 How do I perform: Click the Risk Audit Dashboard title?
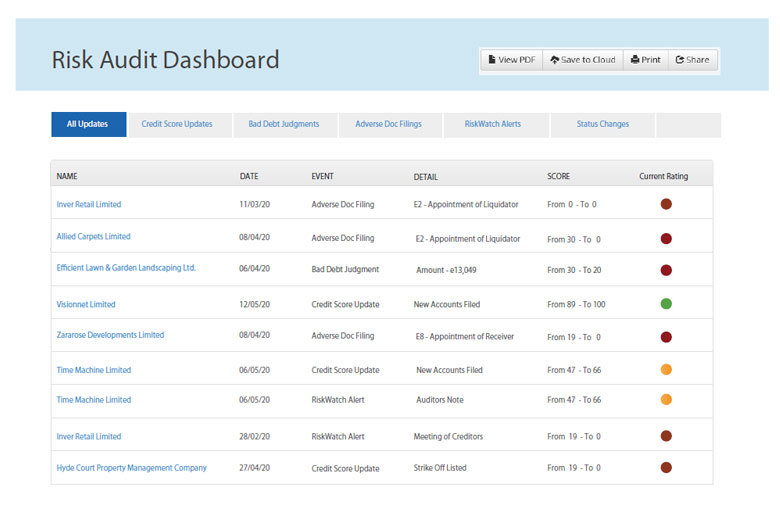point(165,60)
